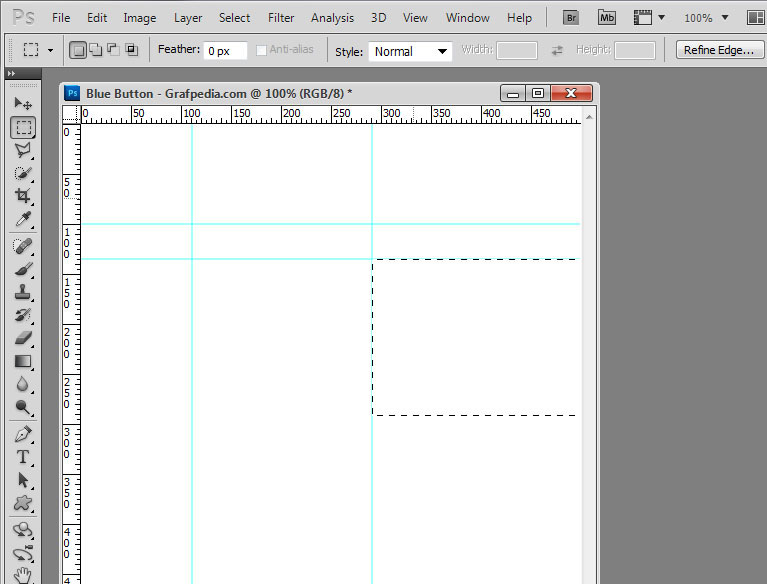Select the Spot Healing Brush tool
Screen dimensions: 767x584
tap(23, 246)
